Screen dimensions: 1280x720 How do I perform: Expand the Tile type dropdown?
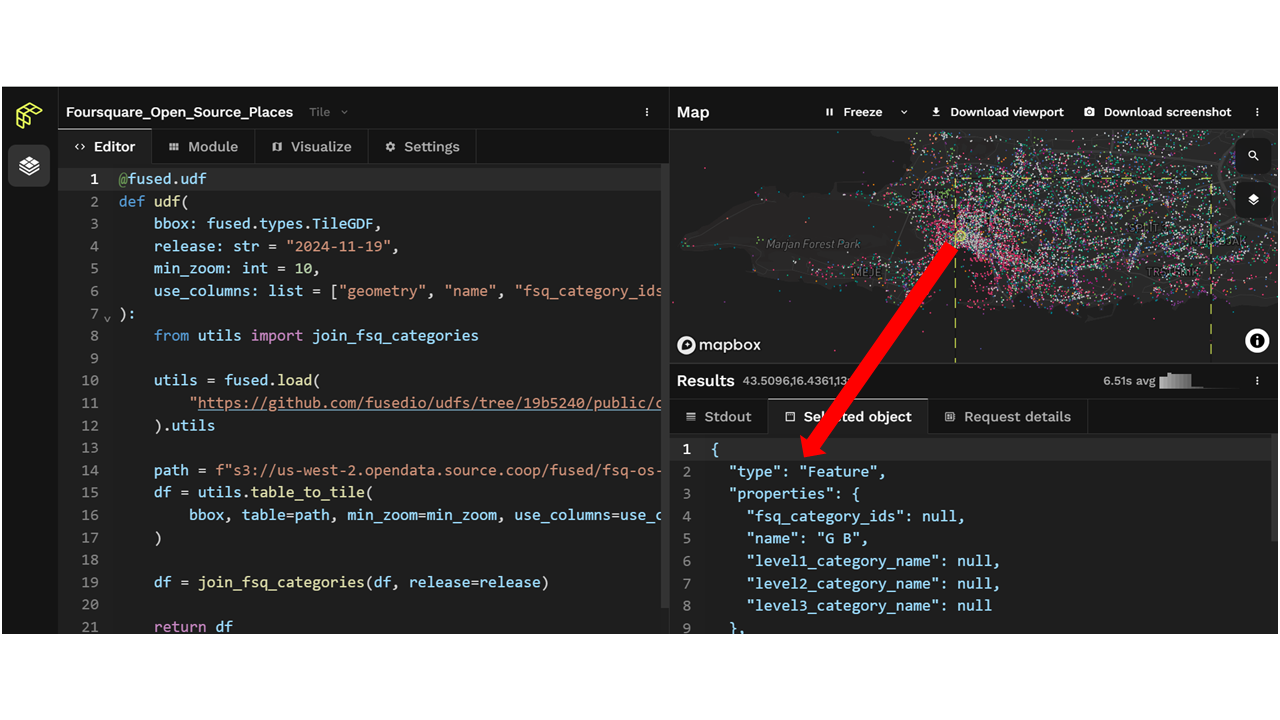click(329, 112)
